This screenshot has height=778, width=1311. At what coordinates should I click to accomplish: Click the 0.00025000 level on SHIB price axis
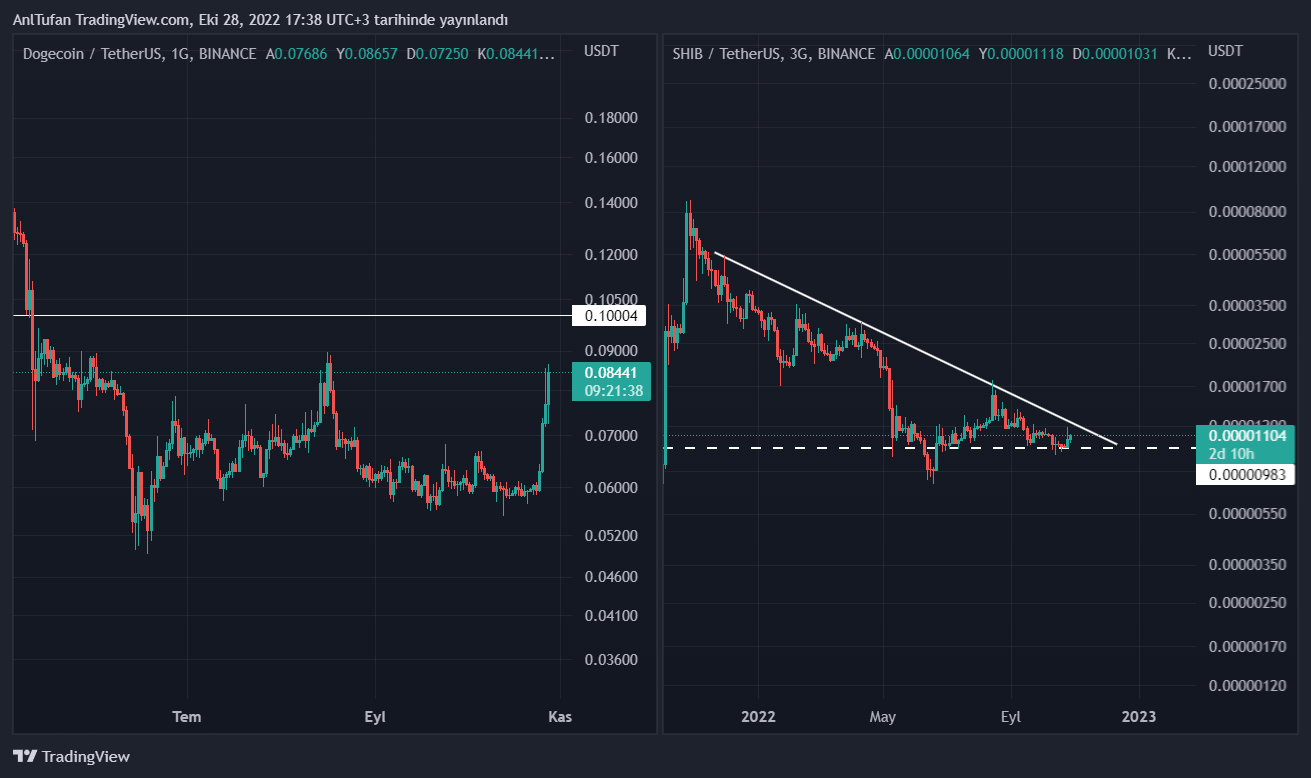(x=1245, y=83)
